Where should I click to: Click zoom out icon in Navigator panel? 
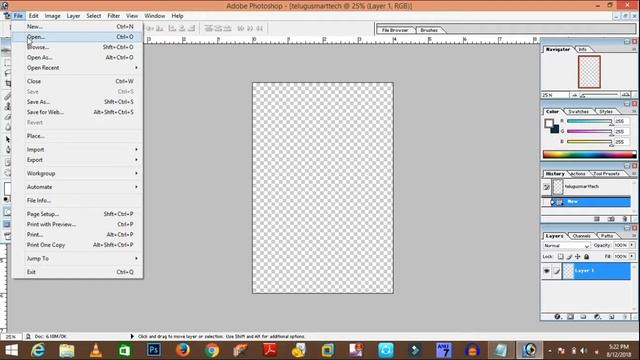575,95
